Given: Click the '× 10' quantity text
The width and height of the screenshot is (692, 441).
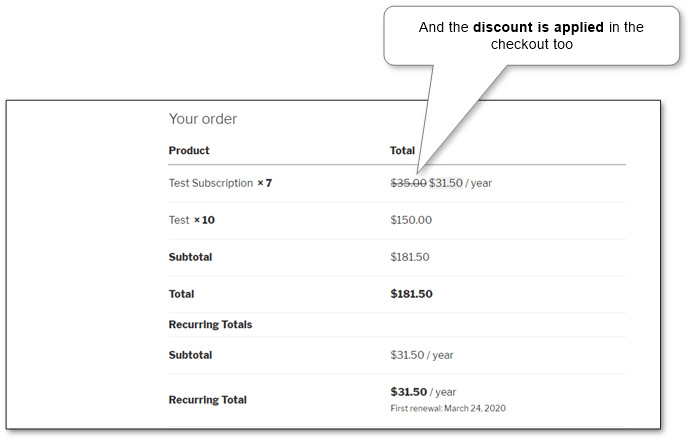Looking at the screenshot, I should (204, 220).
